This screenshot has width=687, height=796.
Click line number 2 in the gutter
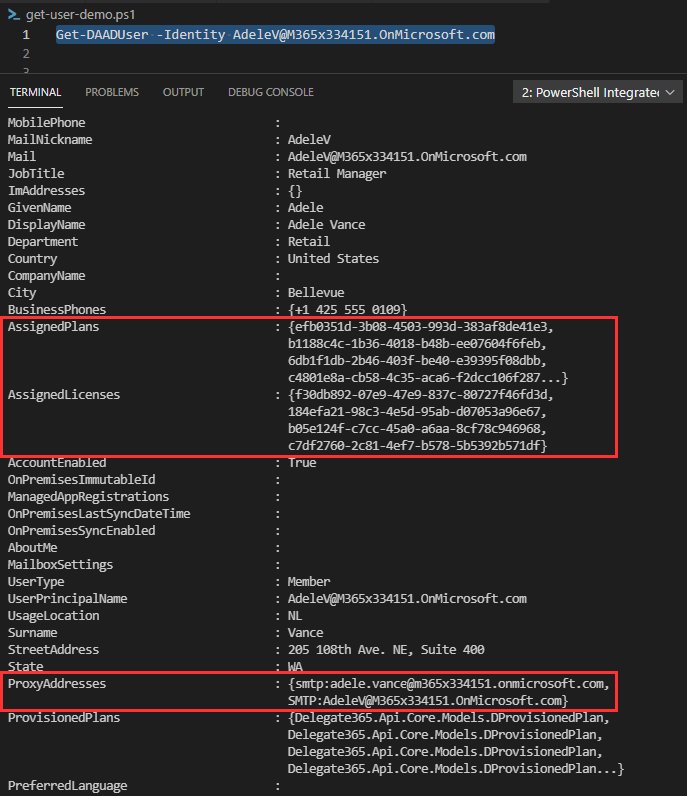pos(27,53)
